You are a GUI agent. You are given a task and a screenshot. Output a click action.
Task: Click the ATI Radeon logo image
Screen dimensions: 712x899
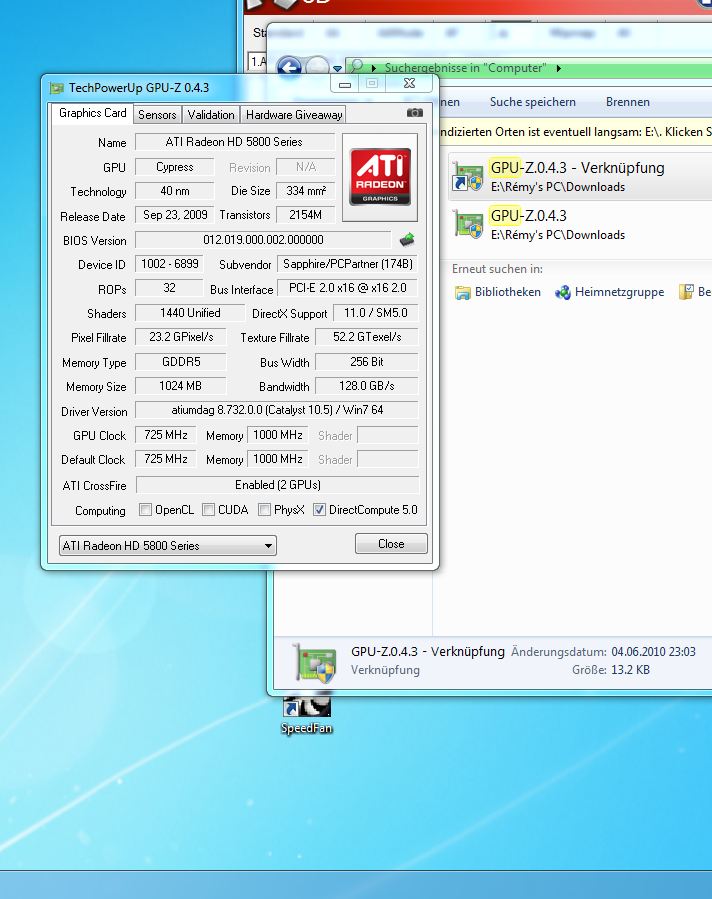(380, 177)
